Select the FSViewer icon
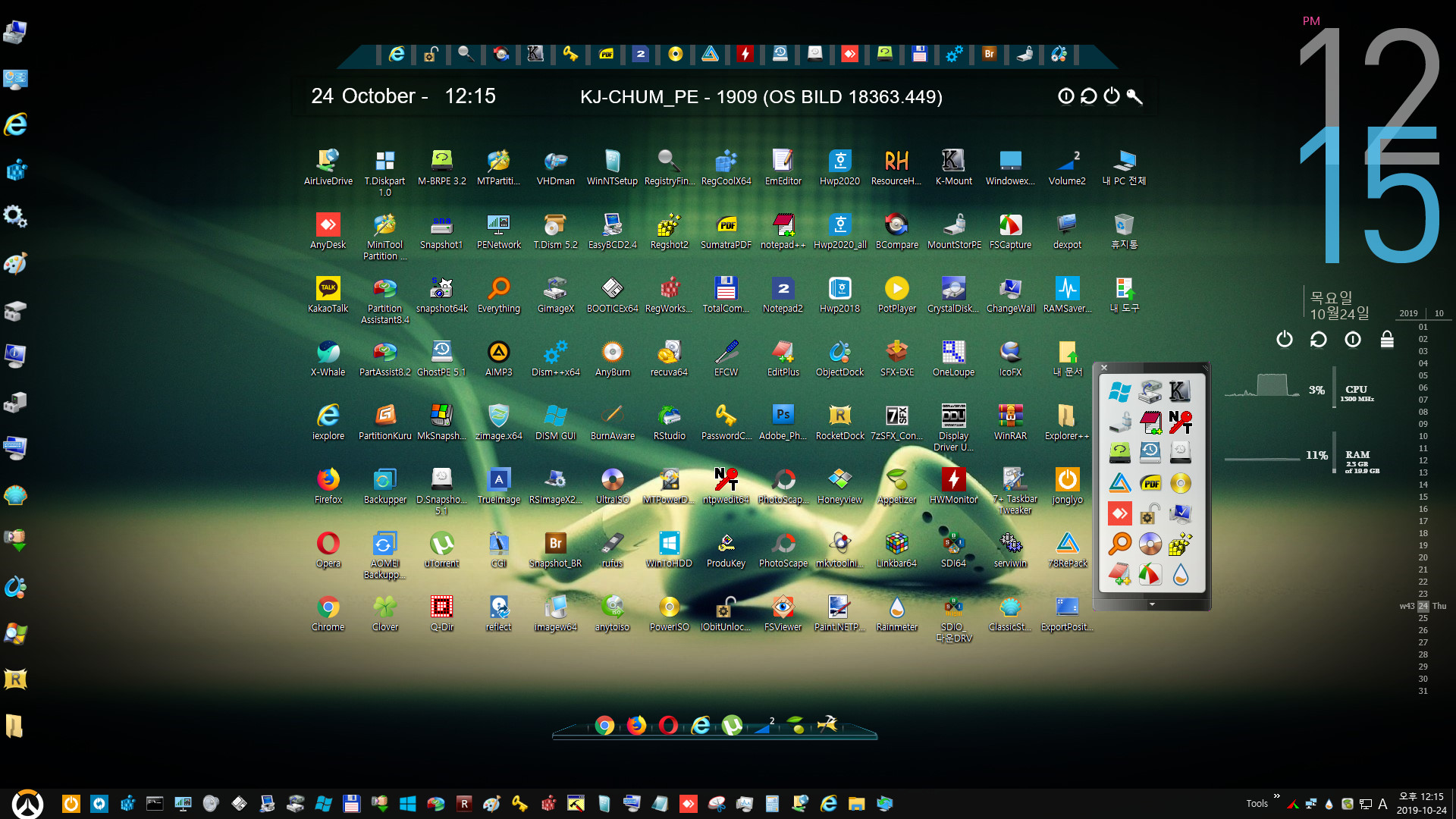This screenshot has width=1456, height=819. click(x=783, y=613)
